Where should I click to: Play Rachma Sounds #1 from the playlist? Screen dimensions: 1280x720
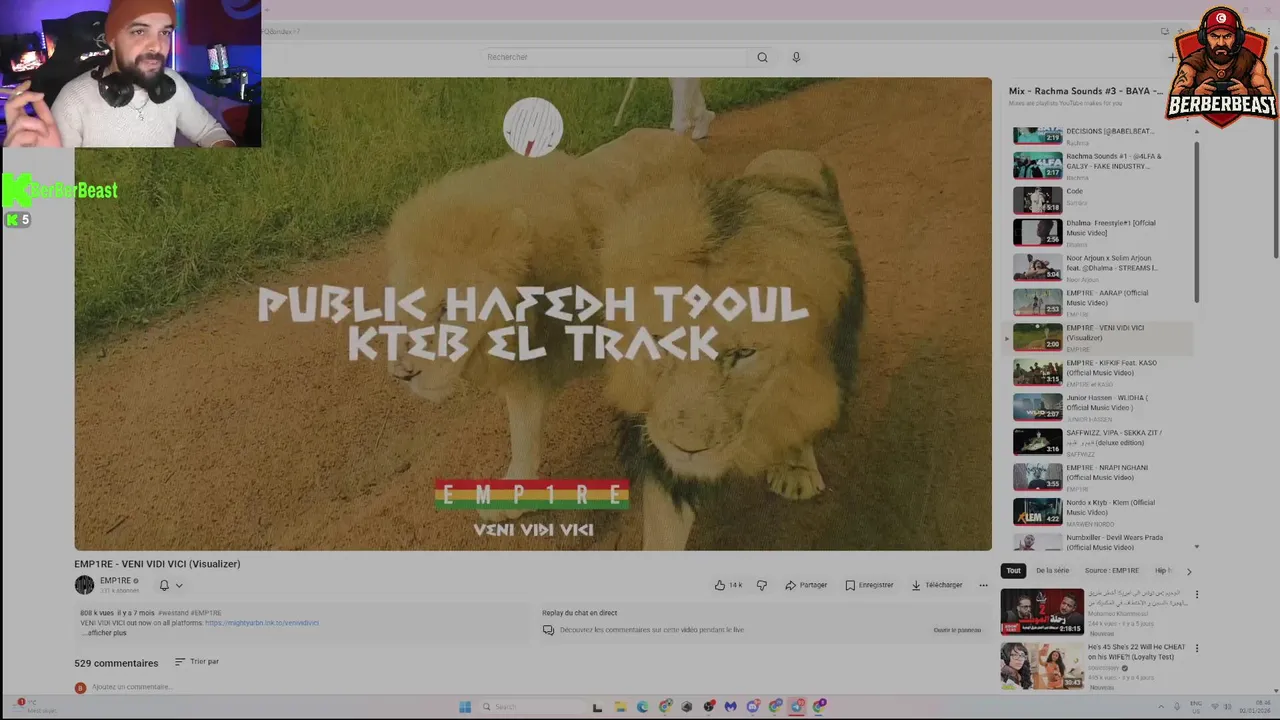pyautogui.click(x=1100, y=165)
